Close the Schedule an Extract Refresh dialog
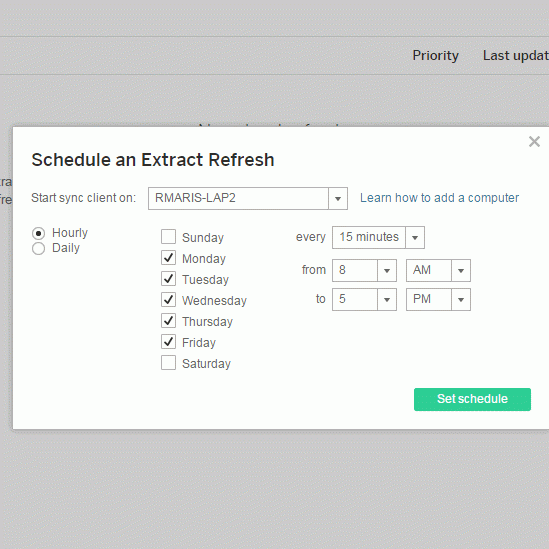This screenshot has height=549, width=549. pos(534,141)
